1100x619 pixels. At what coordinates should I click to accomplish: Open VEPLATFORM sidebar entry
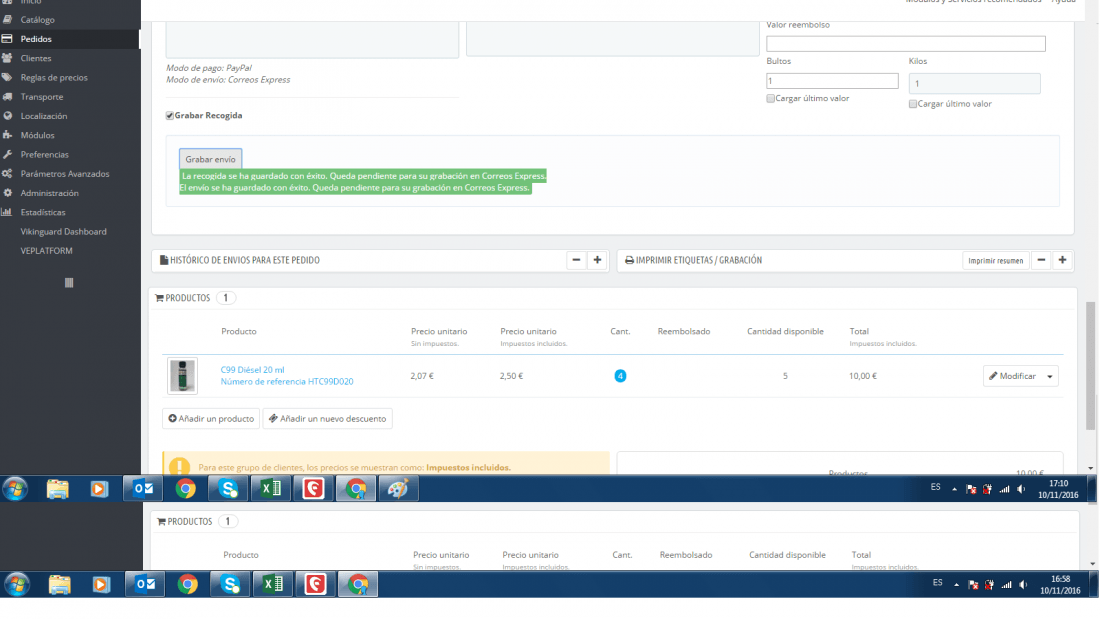[x=46, y=251]
